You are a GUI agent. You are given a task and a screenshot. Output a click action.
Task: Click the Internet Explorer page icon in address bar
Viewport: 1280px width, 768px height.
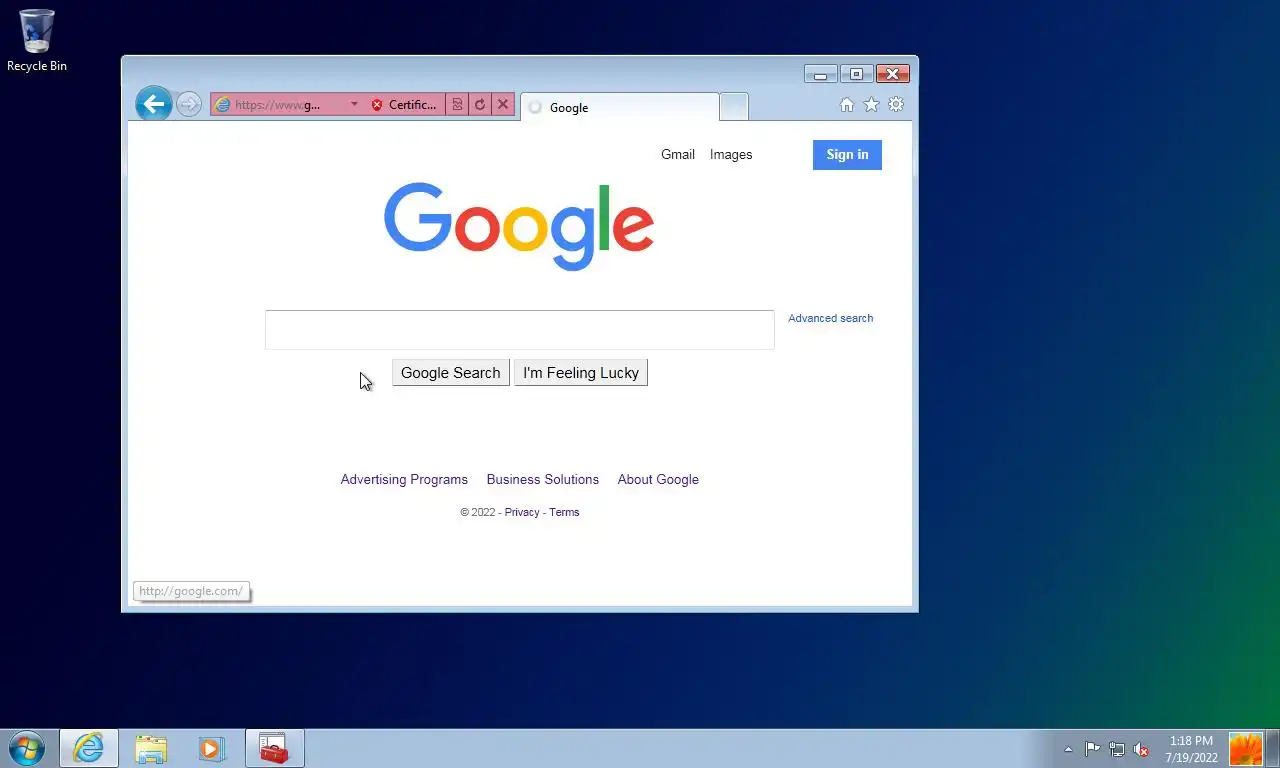222,105
